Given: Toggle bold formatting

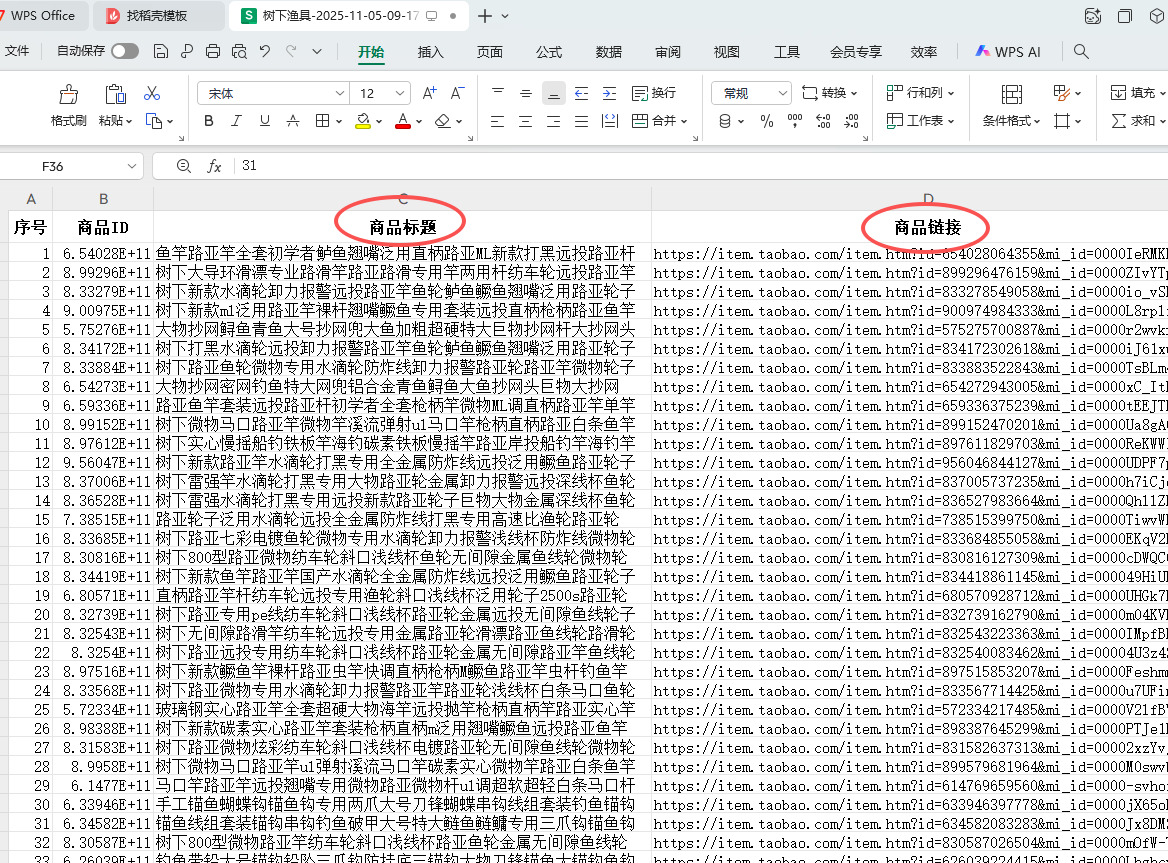Looking at the screenshot, I should [x=209, y=121].
